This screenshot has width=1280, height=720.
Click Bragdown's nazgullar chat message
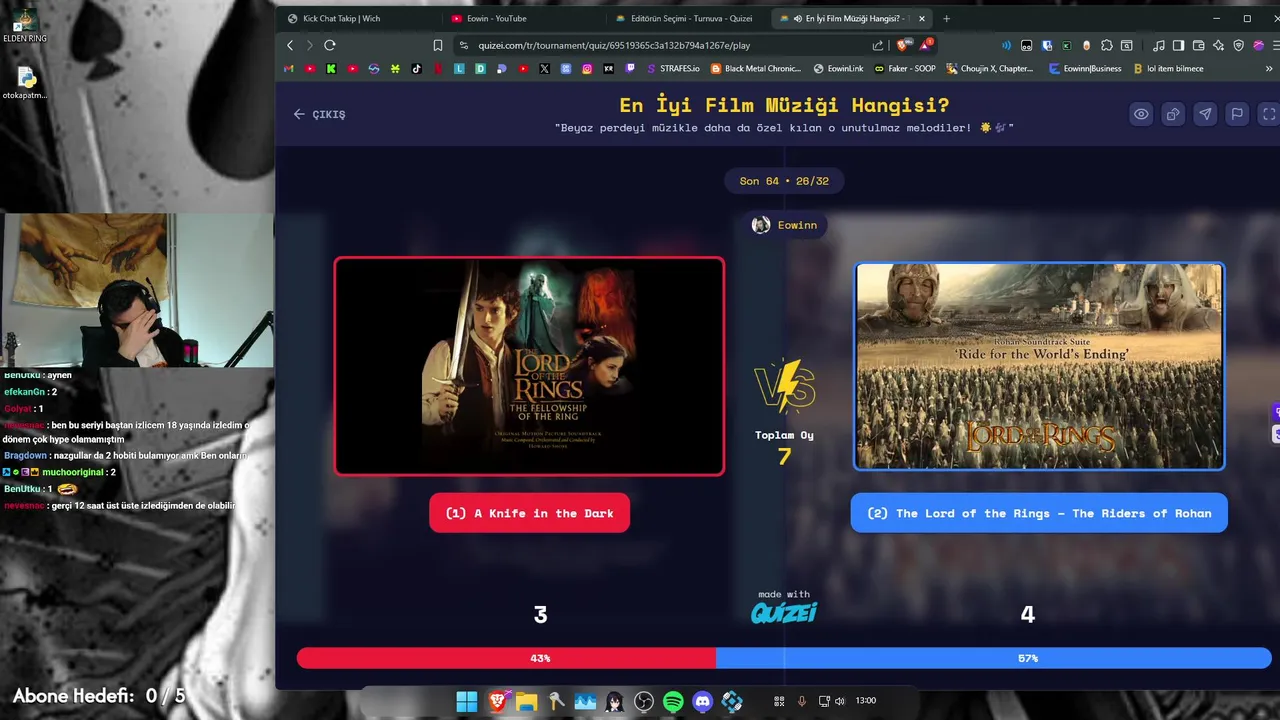tap(126, 455)
